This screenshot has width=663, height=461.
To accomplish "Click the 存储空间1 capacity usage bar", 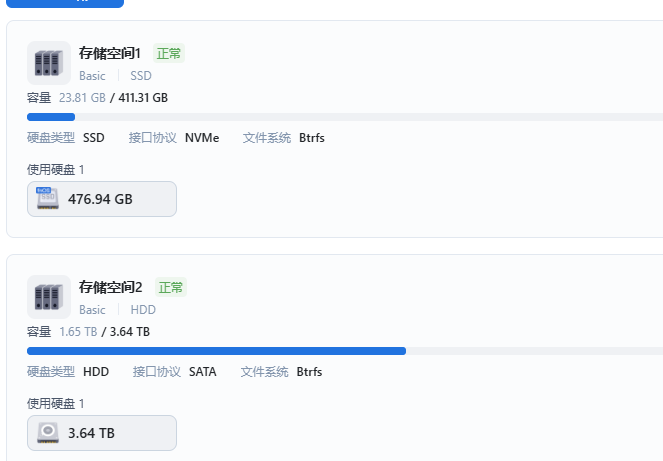I will [345, 117].
